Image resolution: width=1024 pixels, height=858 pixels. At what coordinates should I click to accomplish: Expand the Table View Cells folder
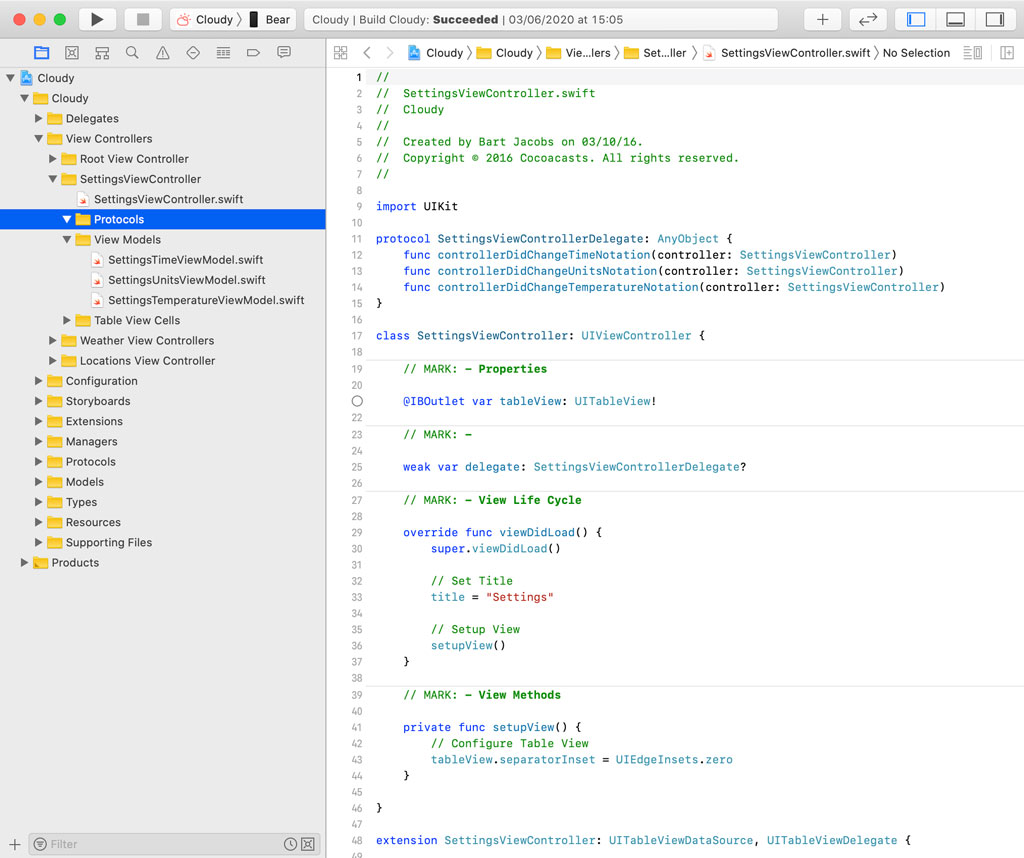coord(67,321)
